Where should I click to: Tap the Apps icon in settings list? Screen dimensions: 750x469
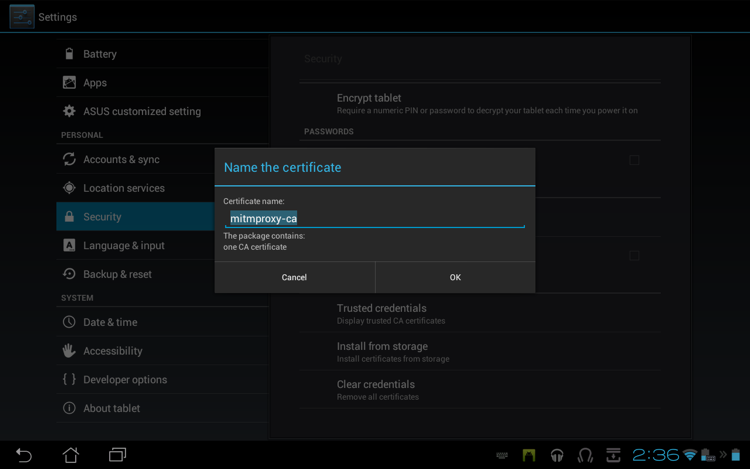pos(69,83)
